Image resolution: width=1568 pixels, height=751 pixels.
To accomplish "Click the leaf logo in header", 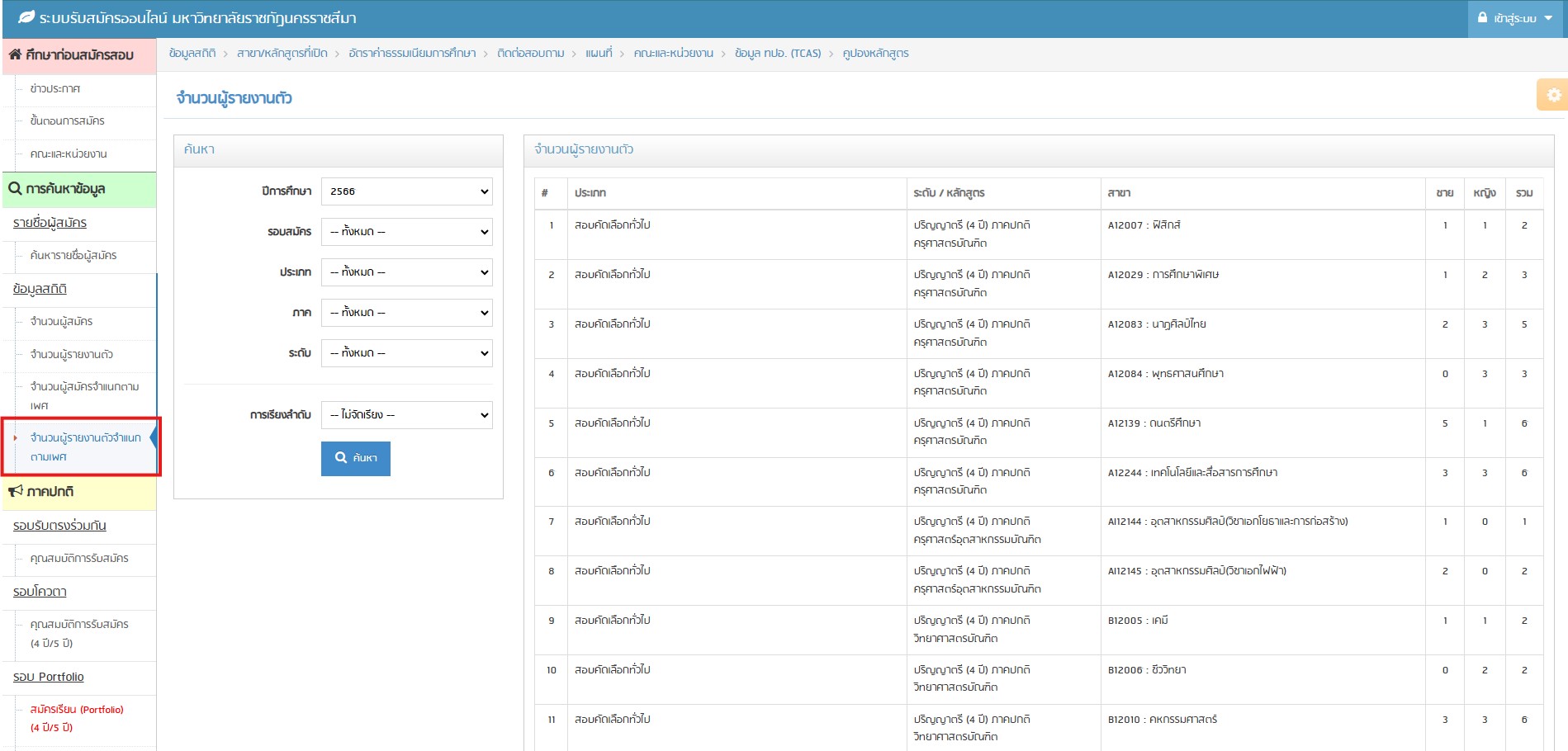I will (26, 17).
